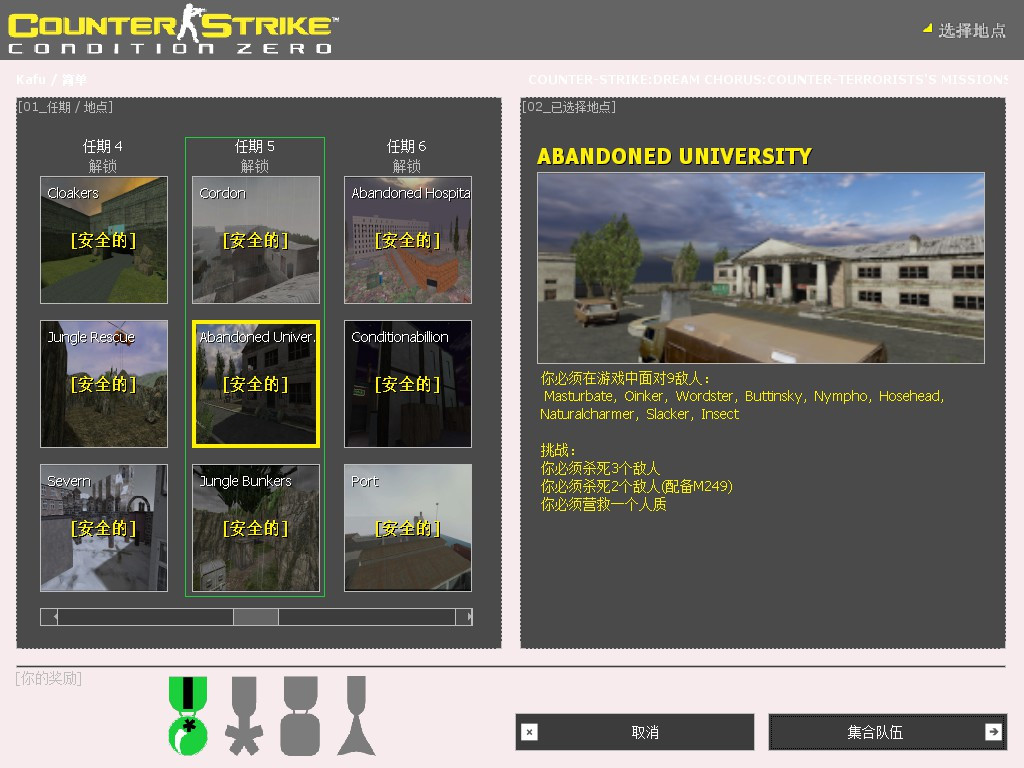
Task: Select the Conditionabillion map thumbnail
Action: (408, 383)
